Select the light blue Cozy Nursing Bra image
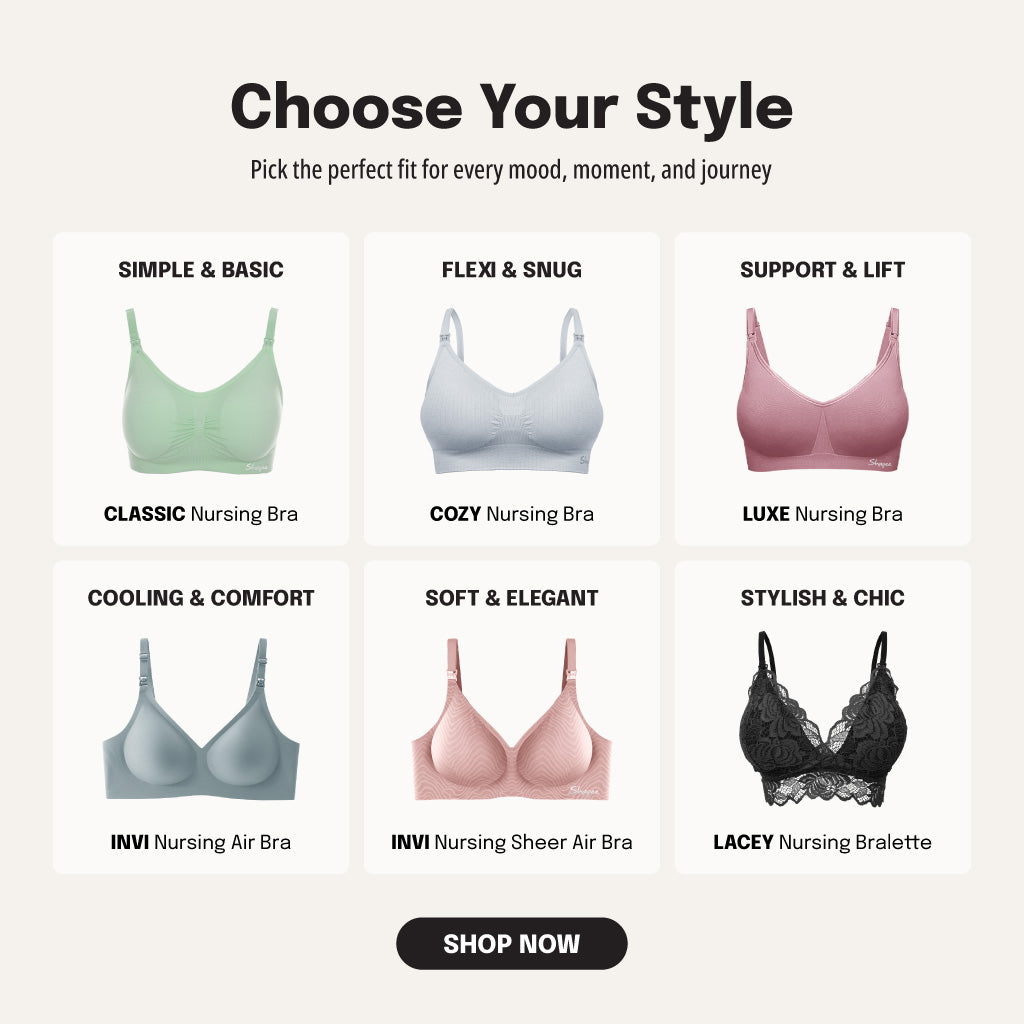This screenshot has width=1024, height=1024. point(511,391)
